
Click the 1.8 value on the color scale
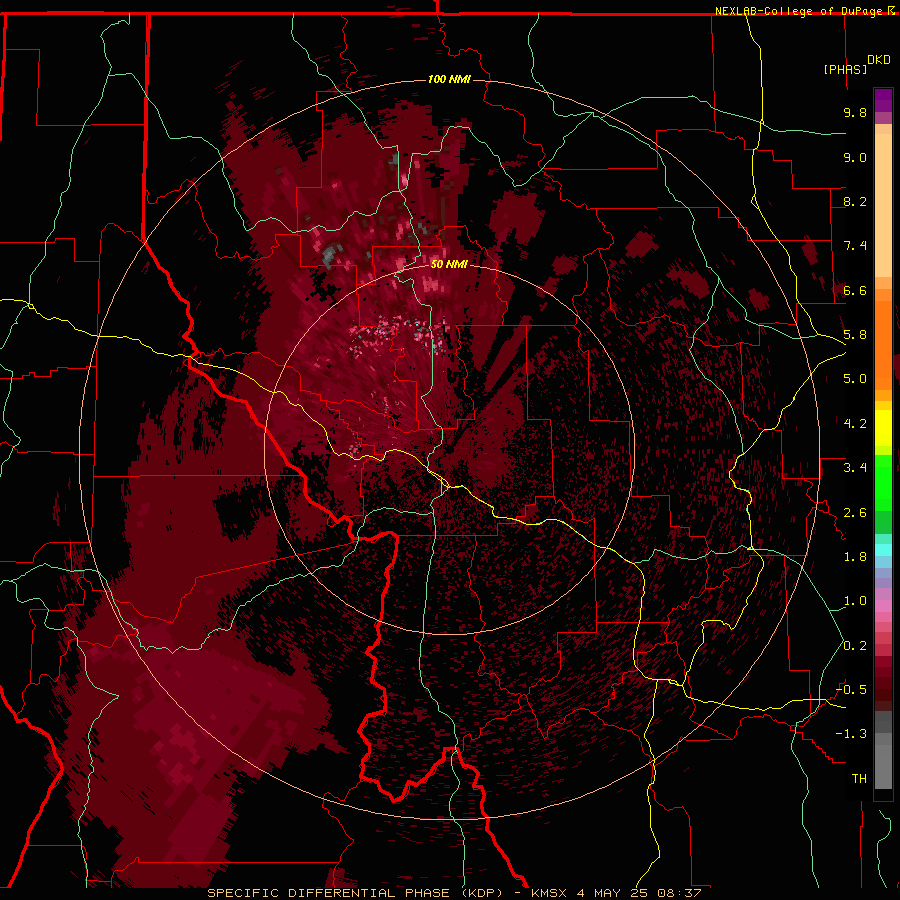855,557
